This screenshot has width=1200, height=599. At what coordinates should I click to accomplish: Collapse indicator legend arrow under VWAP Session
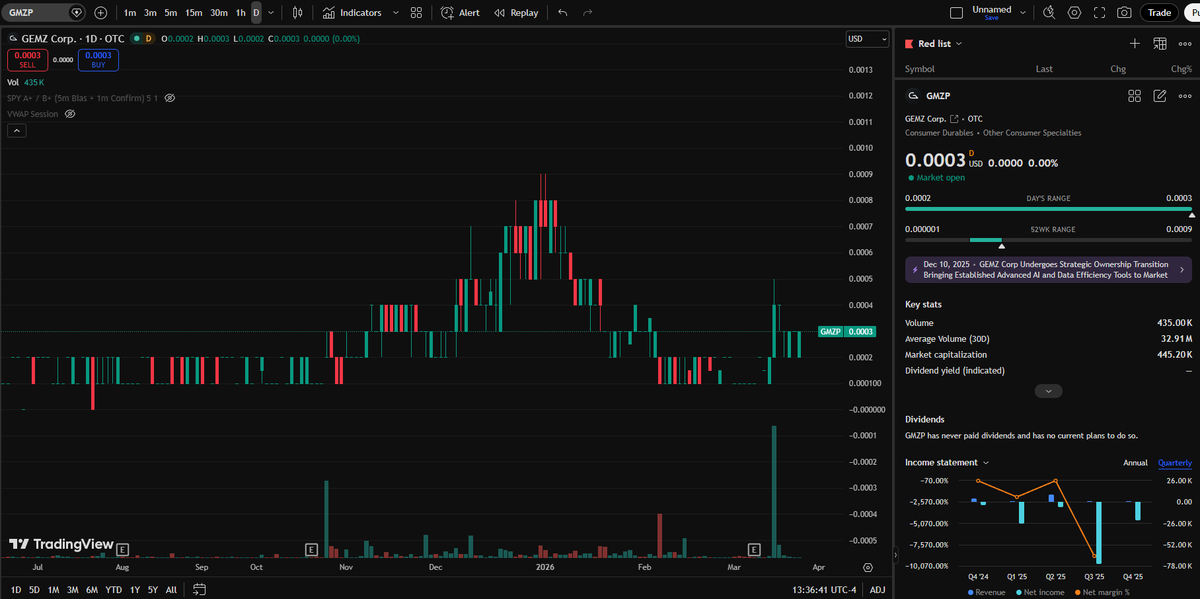pyautogui.click(x=16, y=129)
